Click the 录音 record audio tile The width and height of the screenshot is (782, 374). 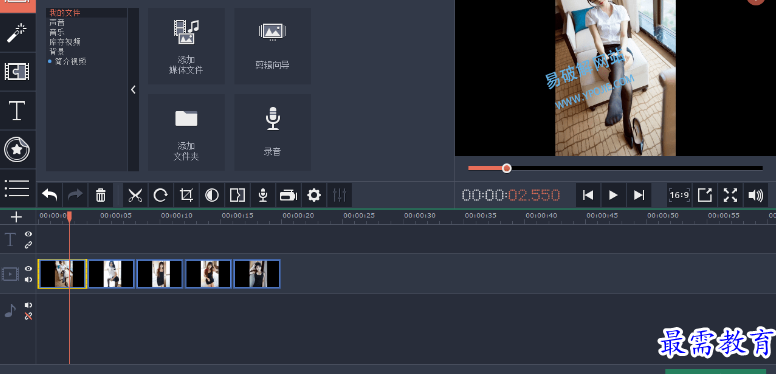click(x=272, y=133)
